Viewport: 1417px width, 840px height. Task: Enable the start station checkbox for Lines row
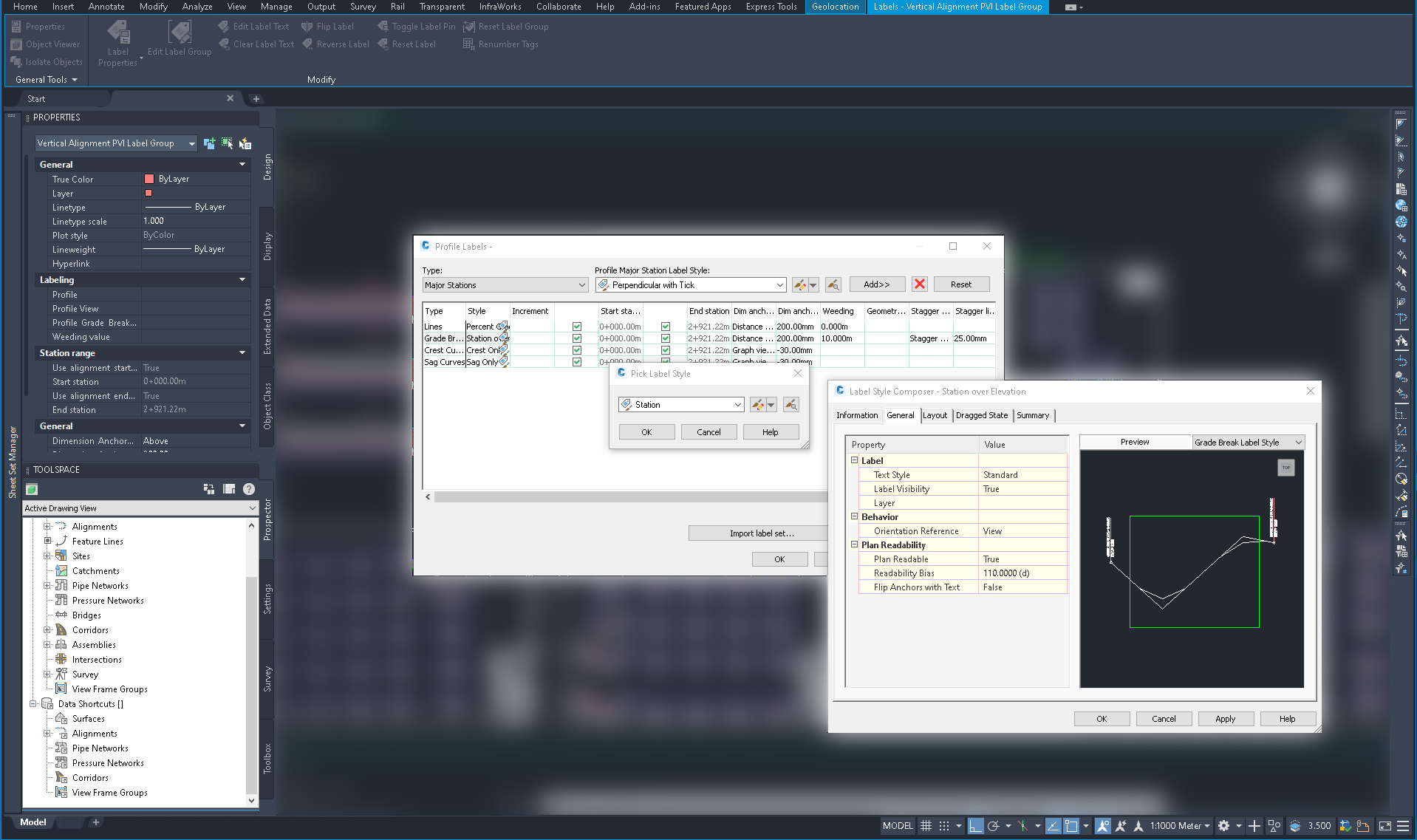point(576,326)
